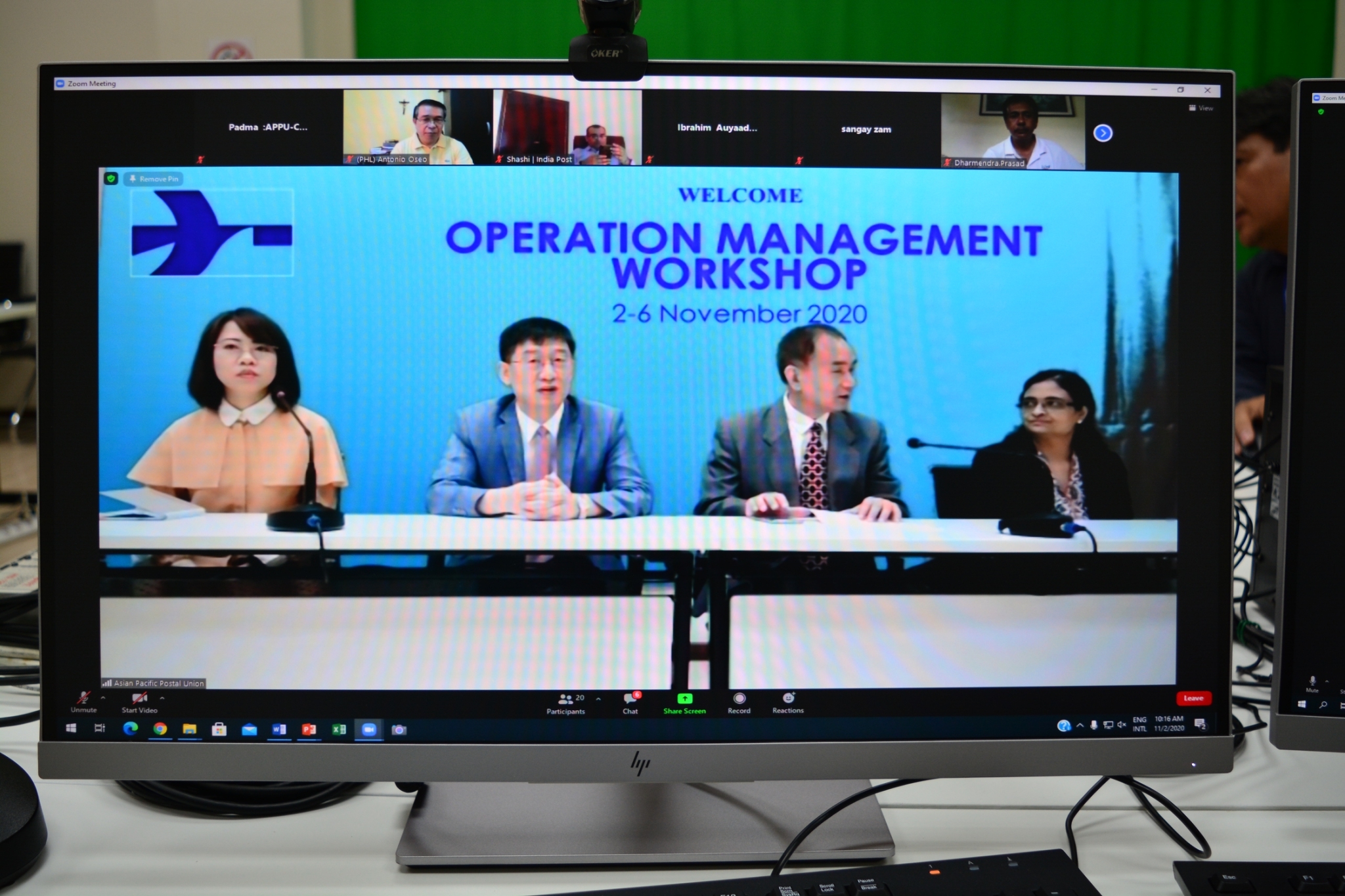Switch to Microsoft Word on taskbar
Viewport: 1345px width, 896px height.
[279, 729]
